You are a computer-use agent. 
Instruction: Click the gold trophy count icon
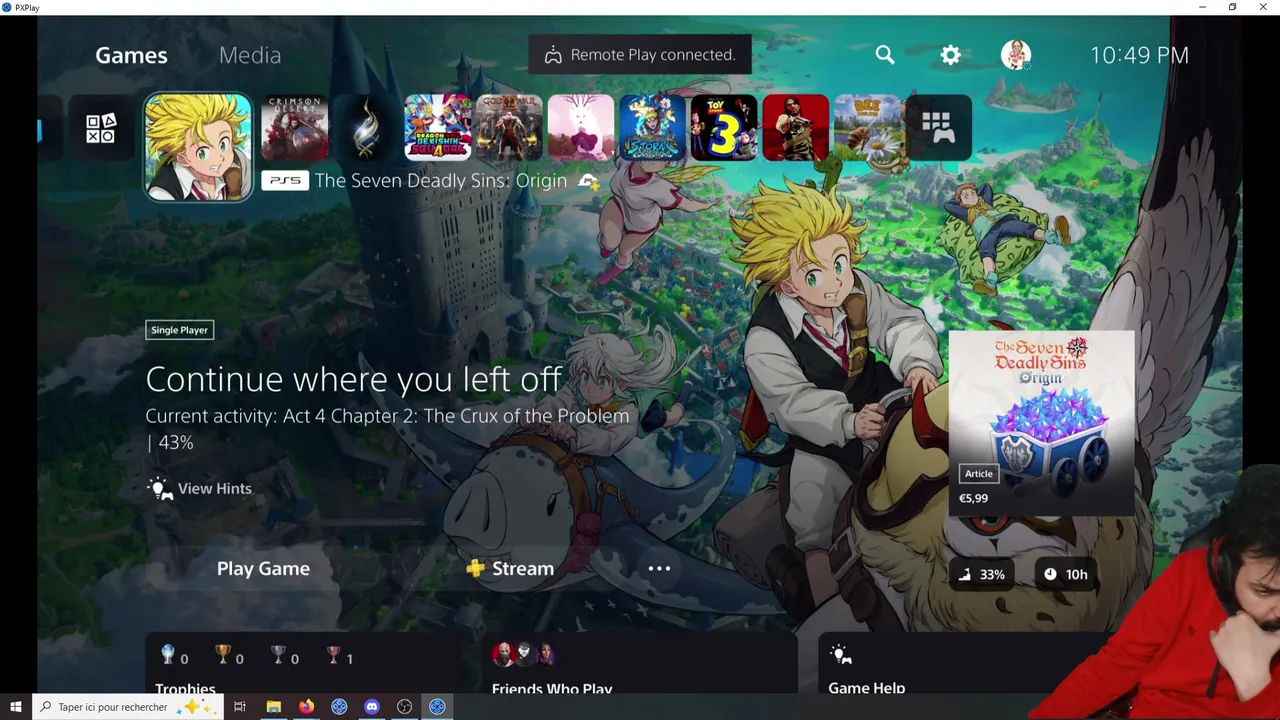click(223, 655)
